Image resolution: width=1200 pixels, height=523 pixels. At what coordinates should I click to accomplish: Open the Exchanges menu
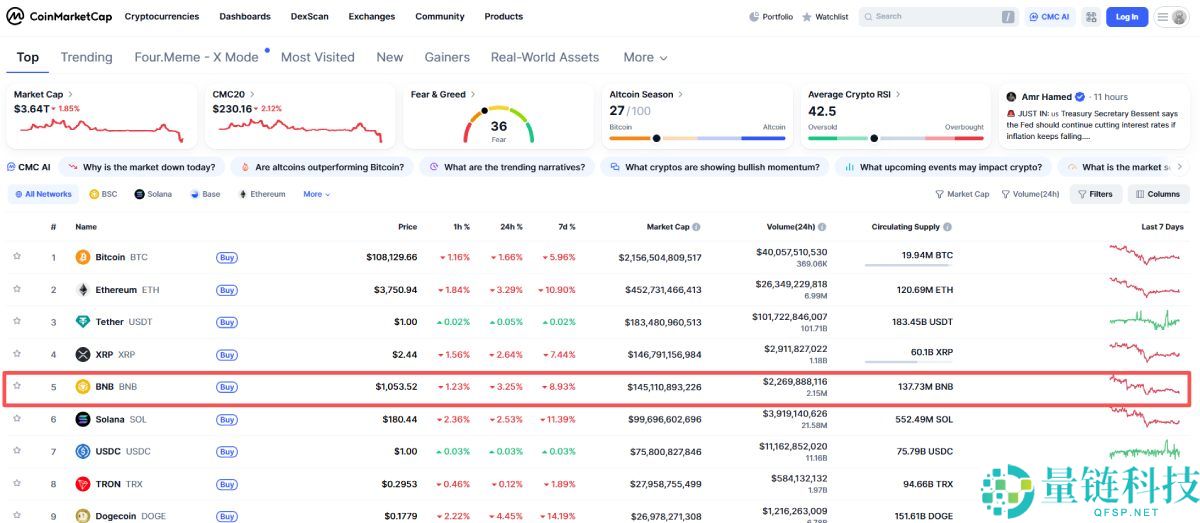coord(371,17)
